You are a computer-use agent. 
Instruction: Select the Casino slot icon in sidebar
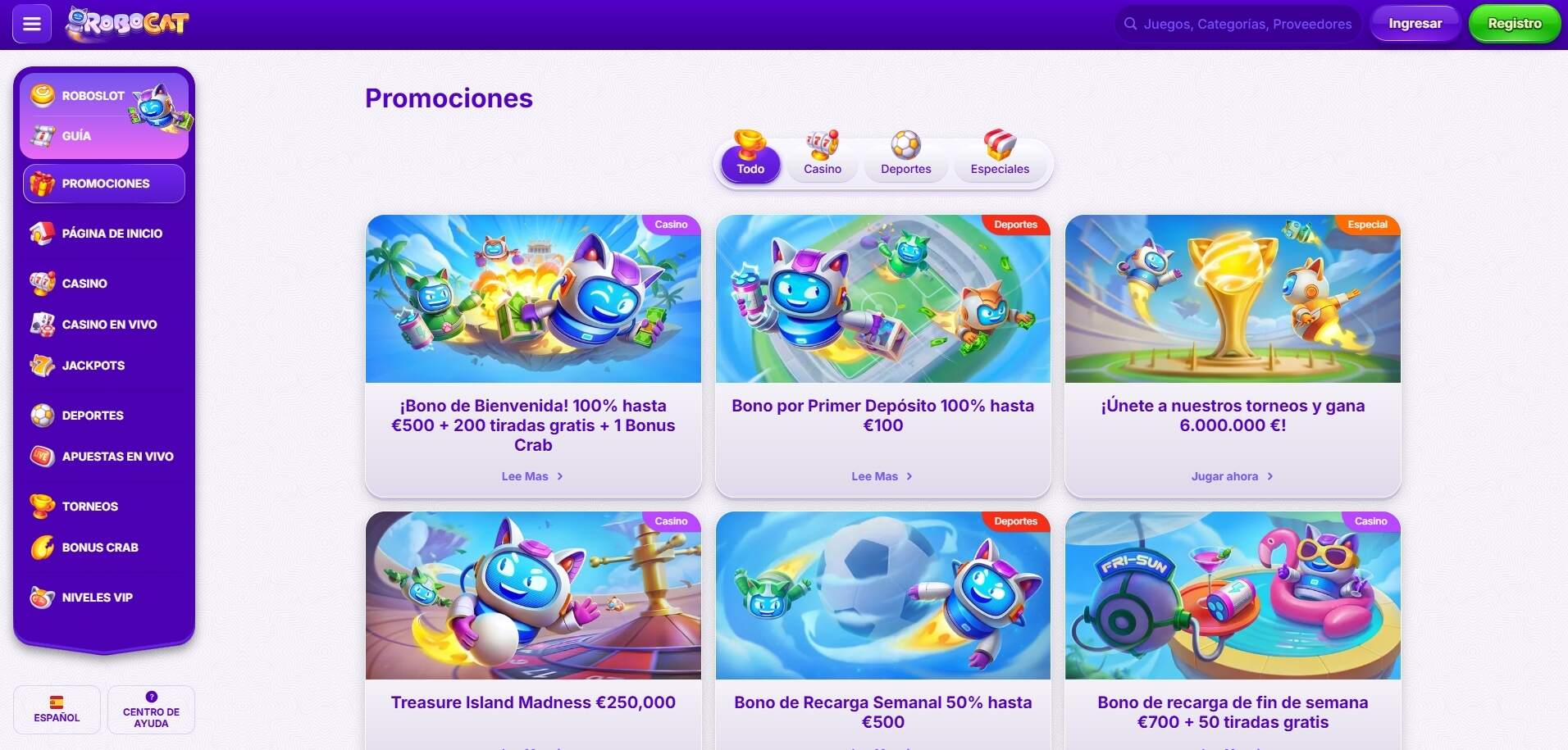(42, 284)
